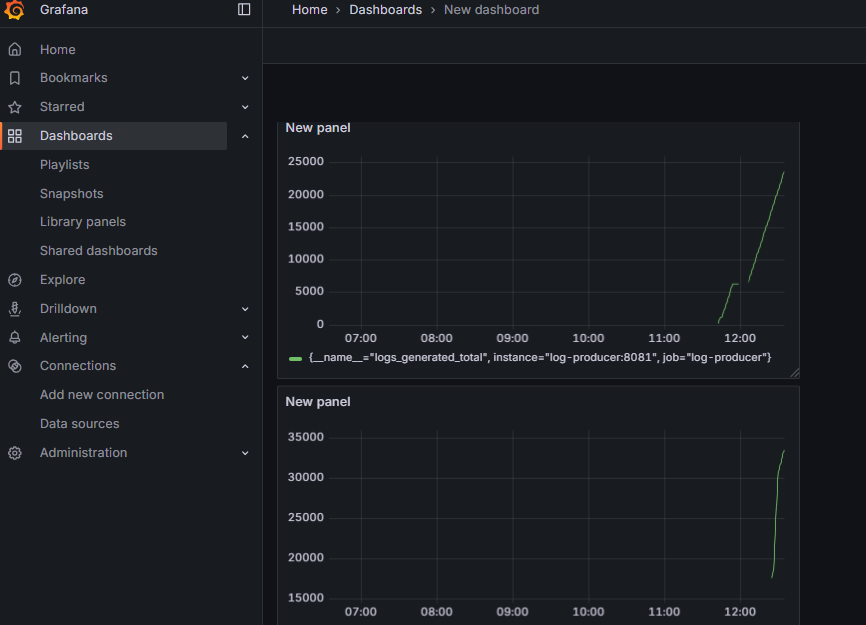Open Bookmarks in the sidebar menu
The height and width of the screenshot is (625, 866).
pos(73,78)
